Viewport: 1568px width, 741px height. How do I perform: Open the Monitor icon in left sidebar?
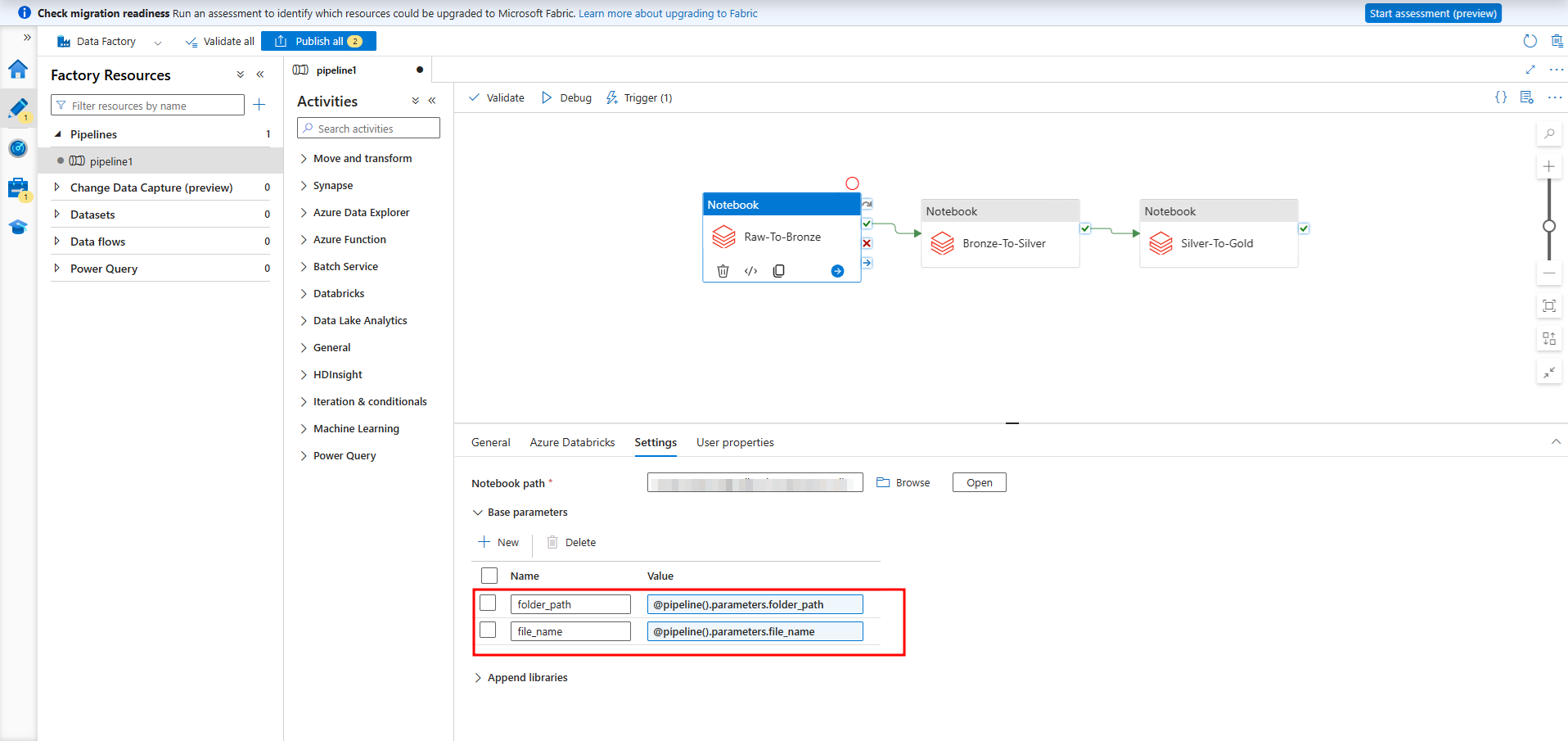[18, 148]
